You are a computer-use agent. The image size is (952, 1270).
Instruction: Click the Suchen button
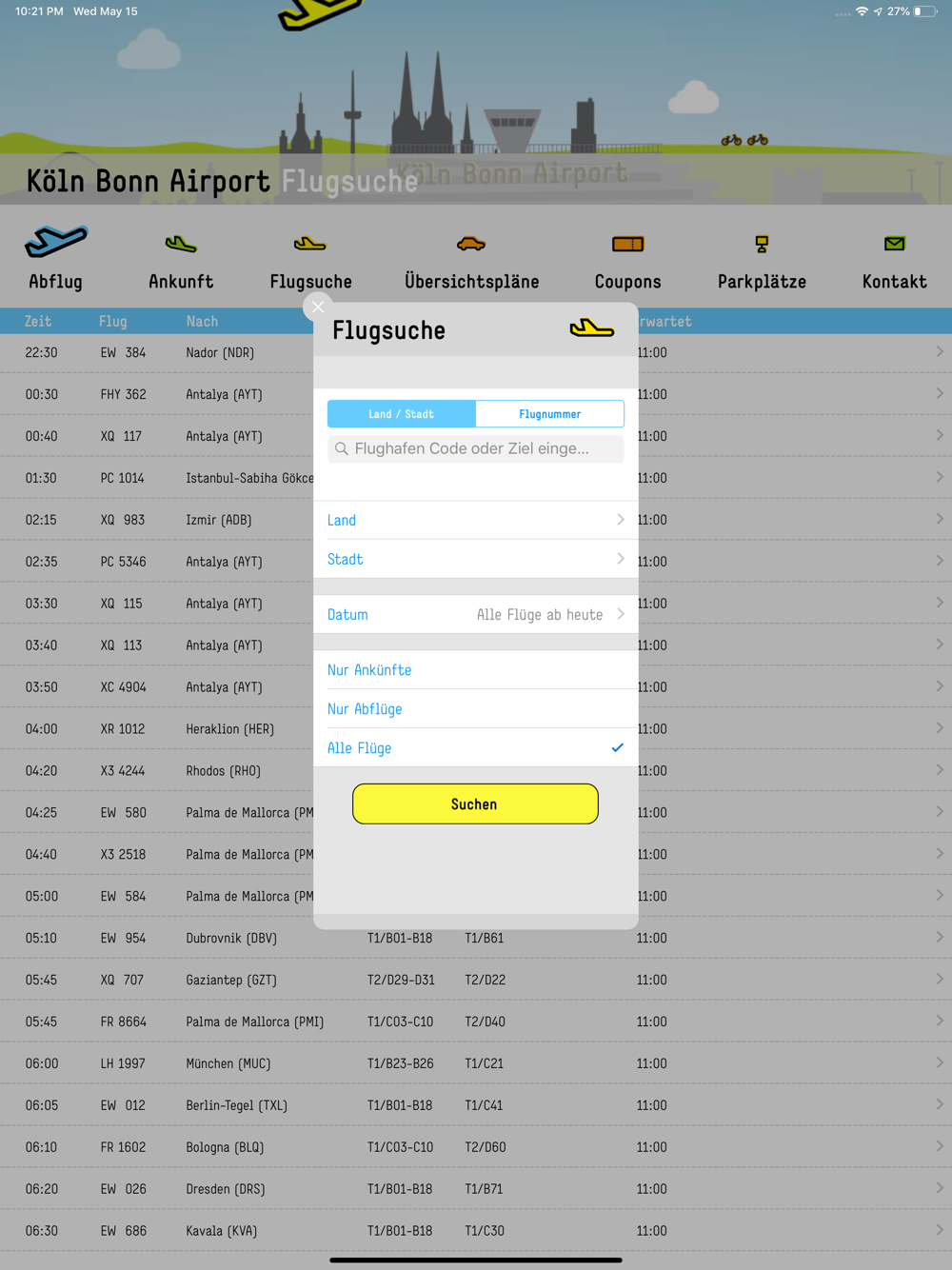475,804
